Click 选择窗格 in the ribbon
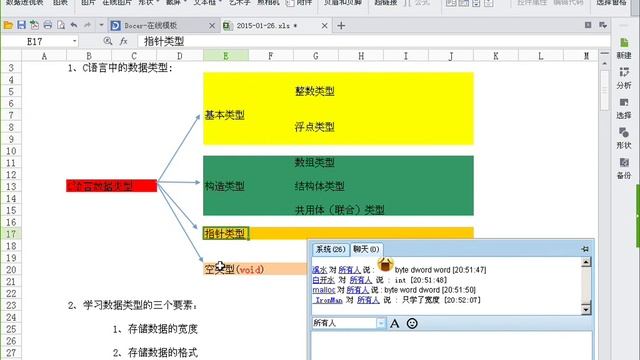640x360 pixels. click(x=612, y=2)
